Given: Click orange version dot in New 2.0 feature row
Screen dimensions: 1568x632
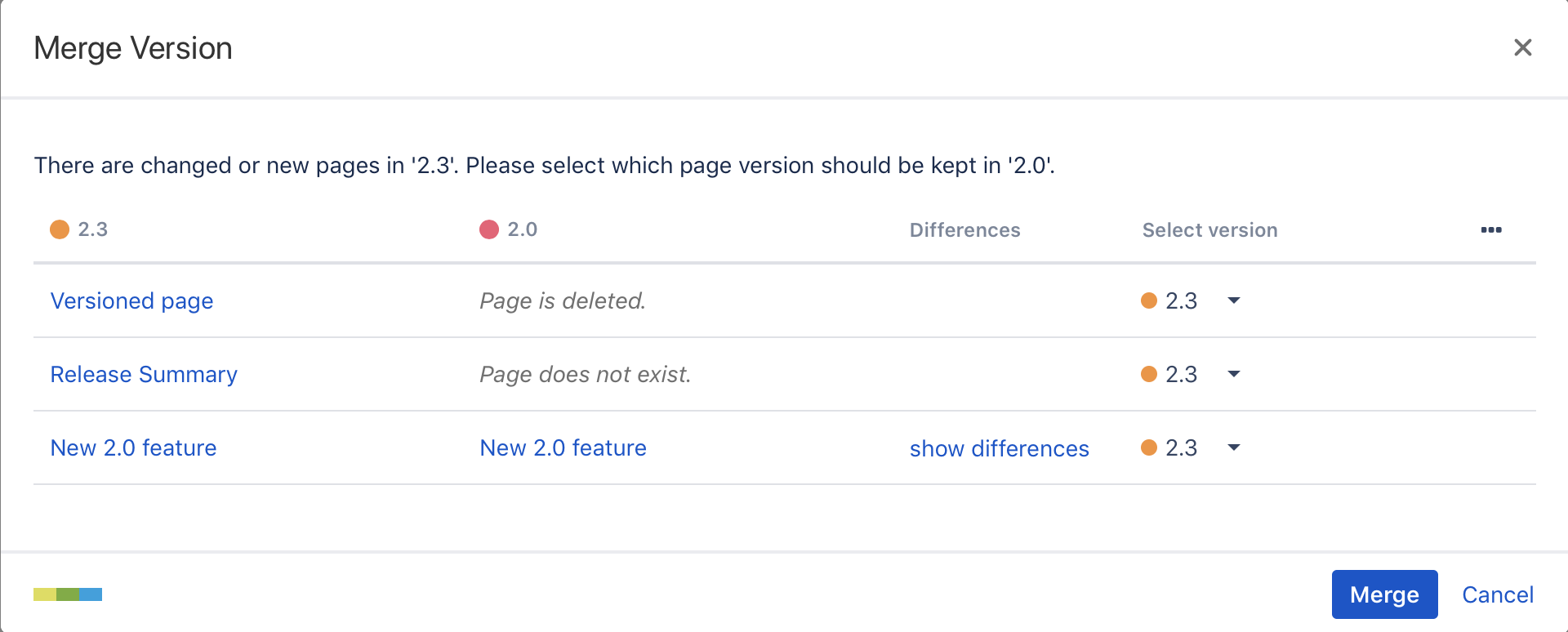Looking at the screenshot, I should pyautogui.click(x=1149, y=447).
